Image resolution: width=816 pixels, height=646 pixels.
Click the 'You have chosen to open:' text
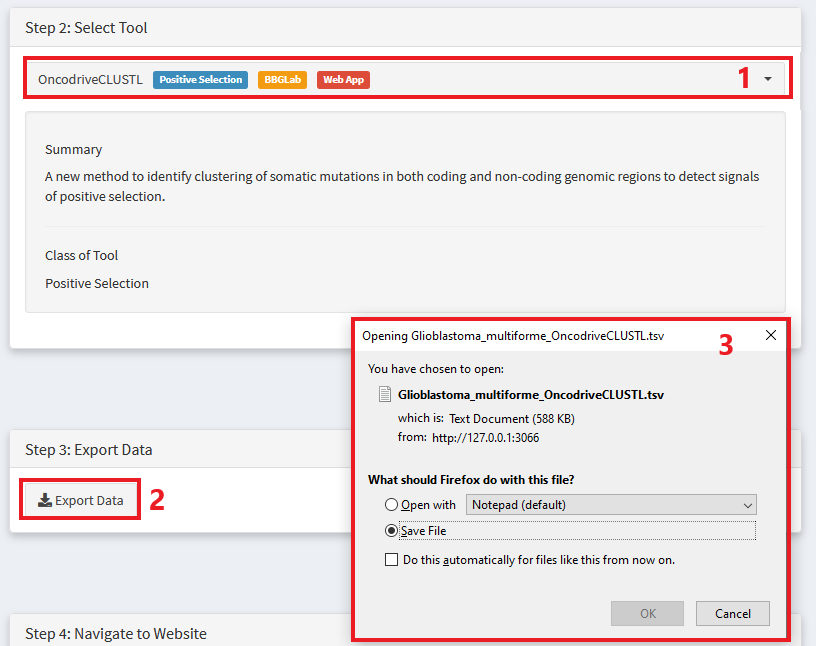coord(436,369)
